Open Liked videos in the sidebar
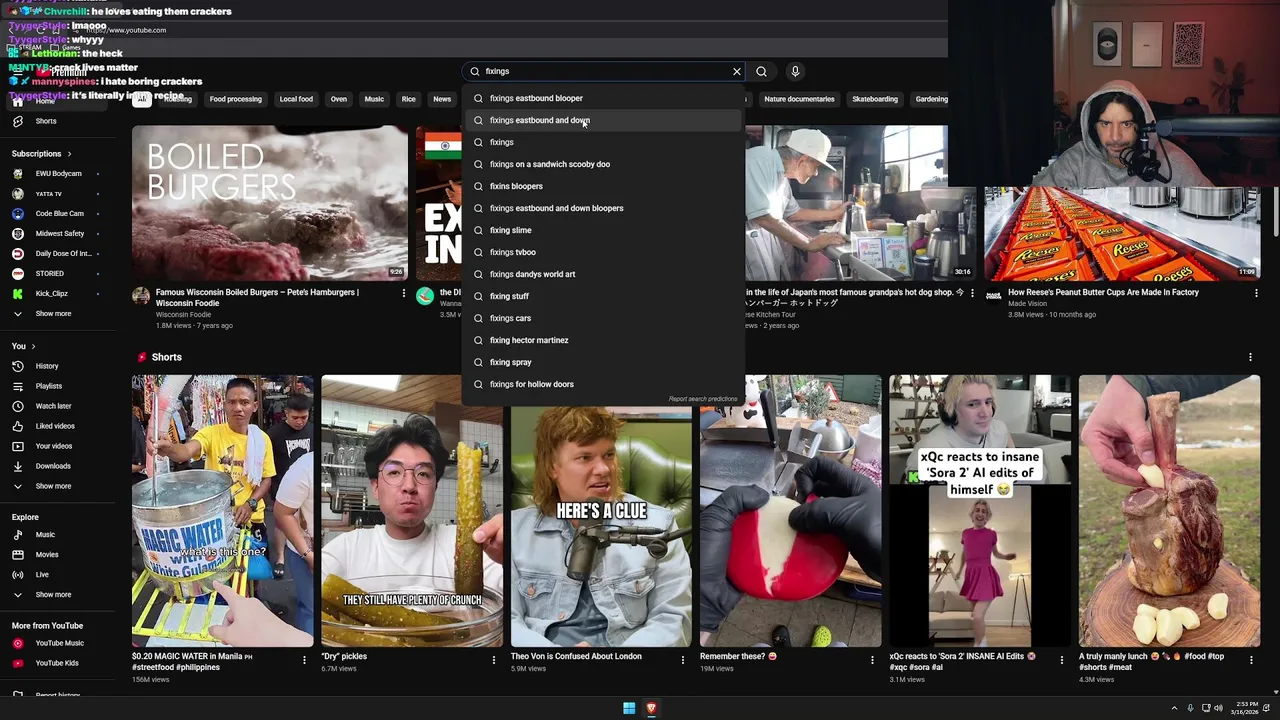1280x720 pixels. click(55, 426)
